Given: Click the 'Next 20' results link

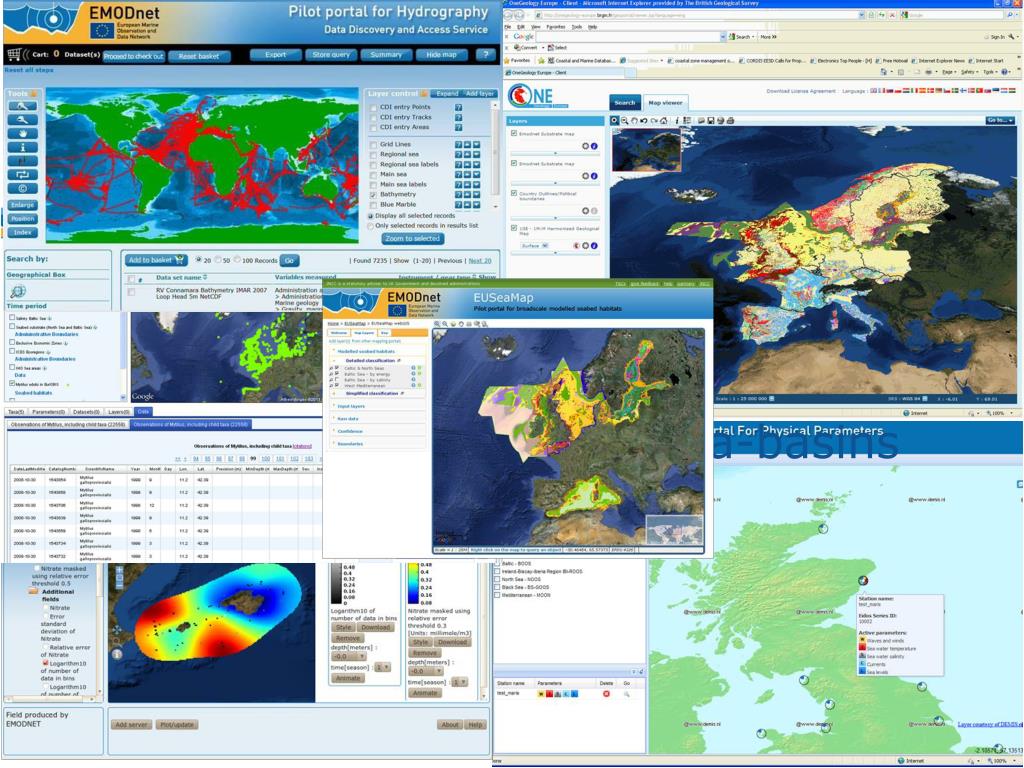Looking at the screenshot, I should click(x=480, y=261).
